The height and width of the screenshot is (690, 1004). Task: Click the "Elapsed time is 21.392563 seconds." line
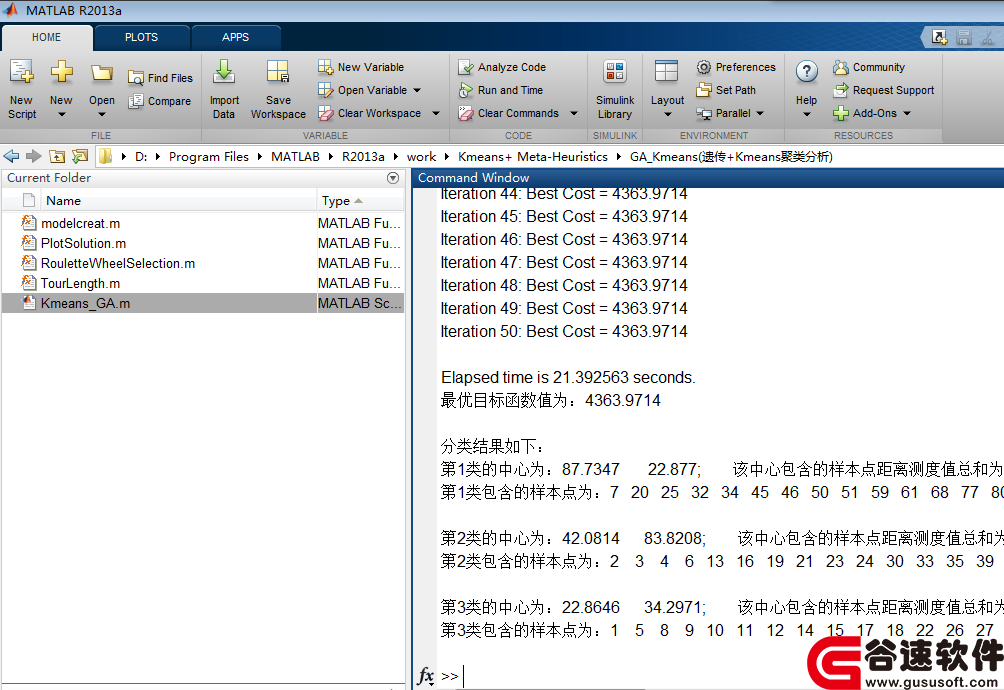tap(568, 377)
